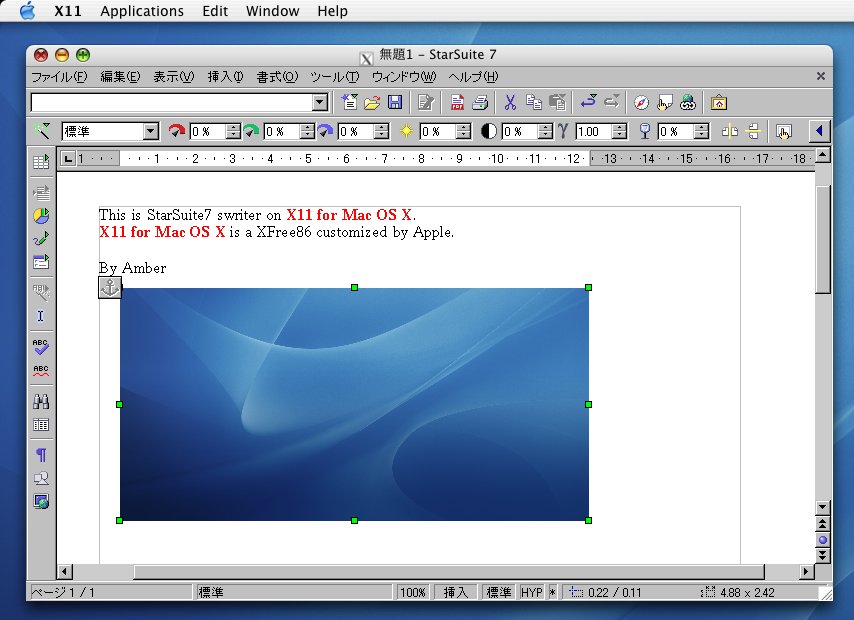Open the graphics mode '標準' dropdown
The width and height of the screenshot is (854, 620).
click(151, 131)
